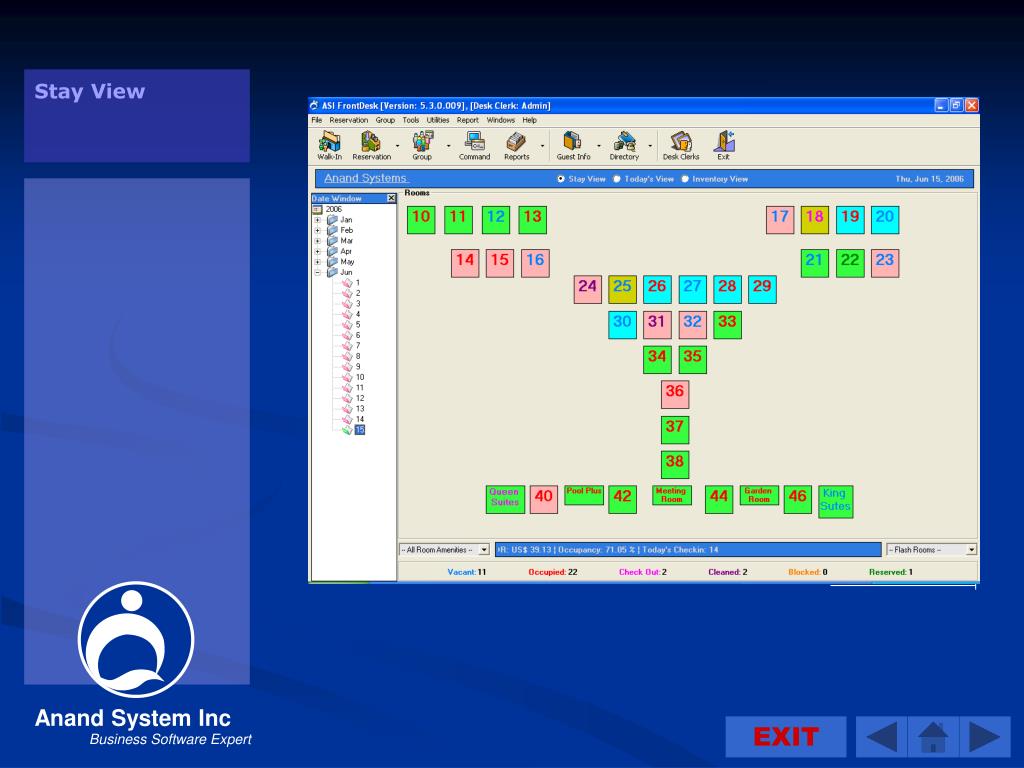
Task: Open the Tools menu
Action: point(411,120)
